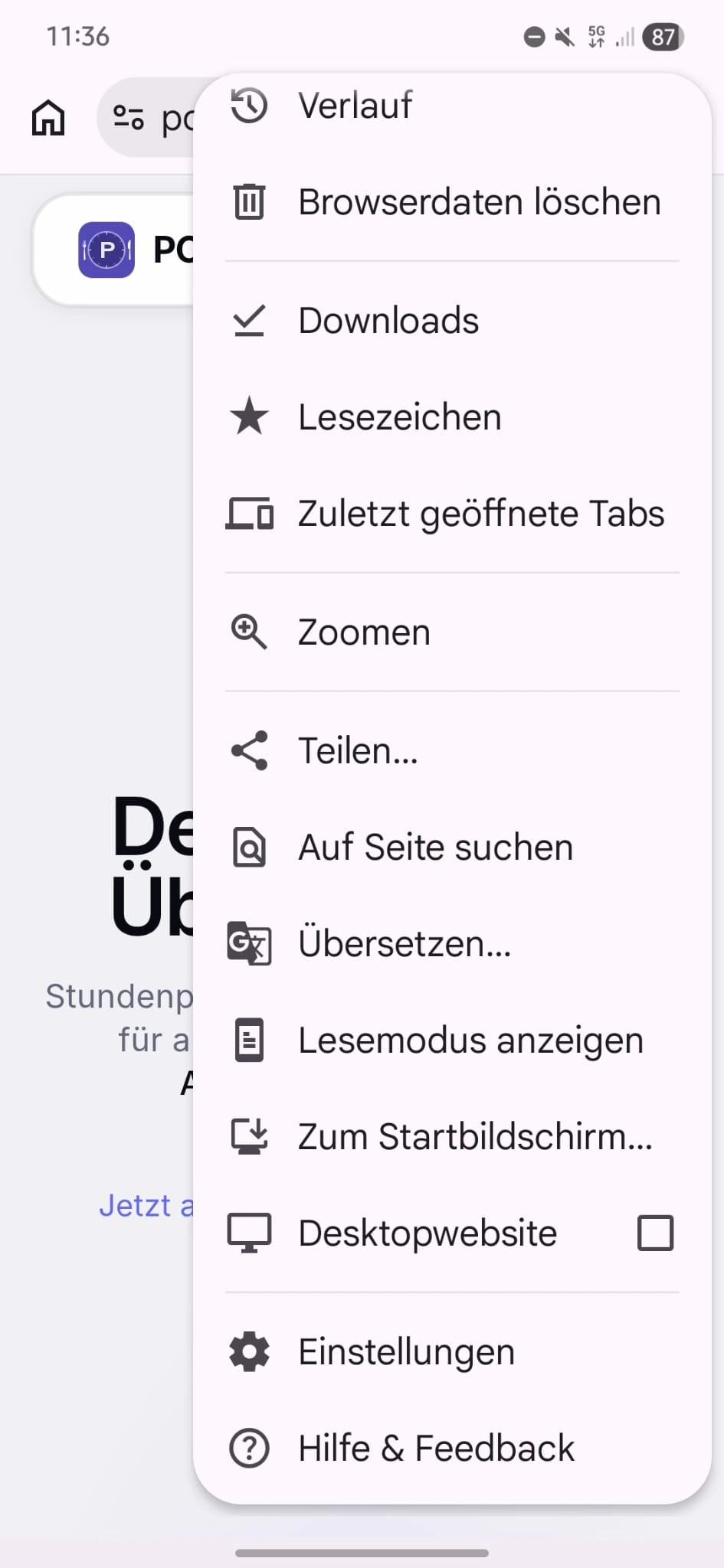Open Hilfe & Feedback
Screen dimensions: 724x1568
452,1449
